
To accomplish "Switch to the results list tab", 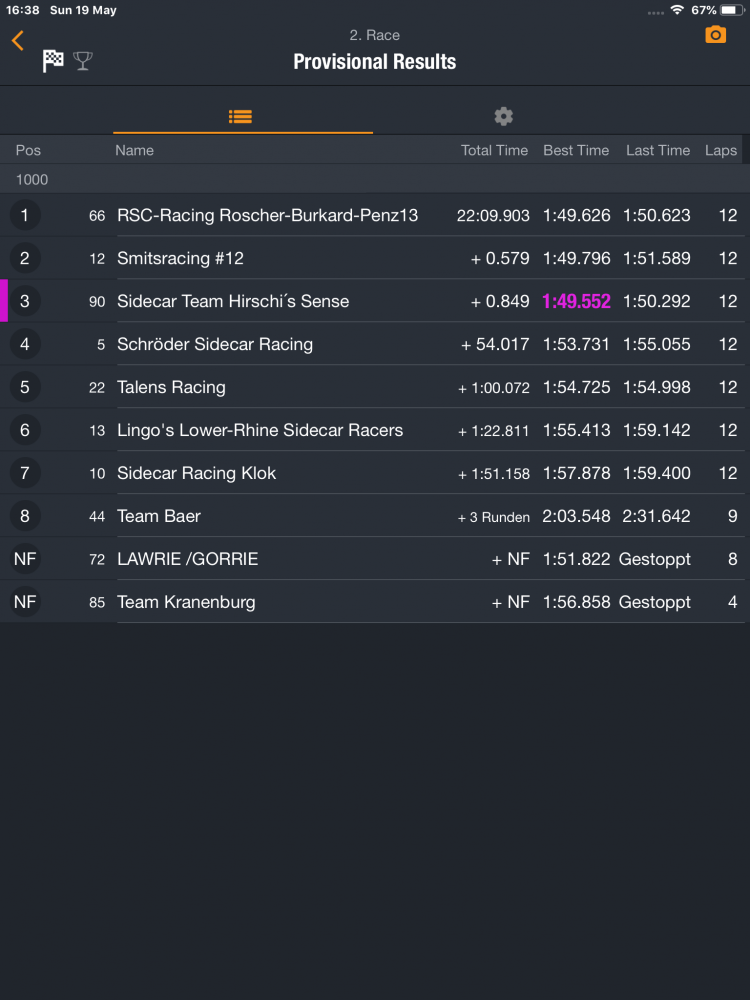I will (240, 116).
